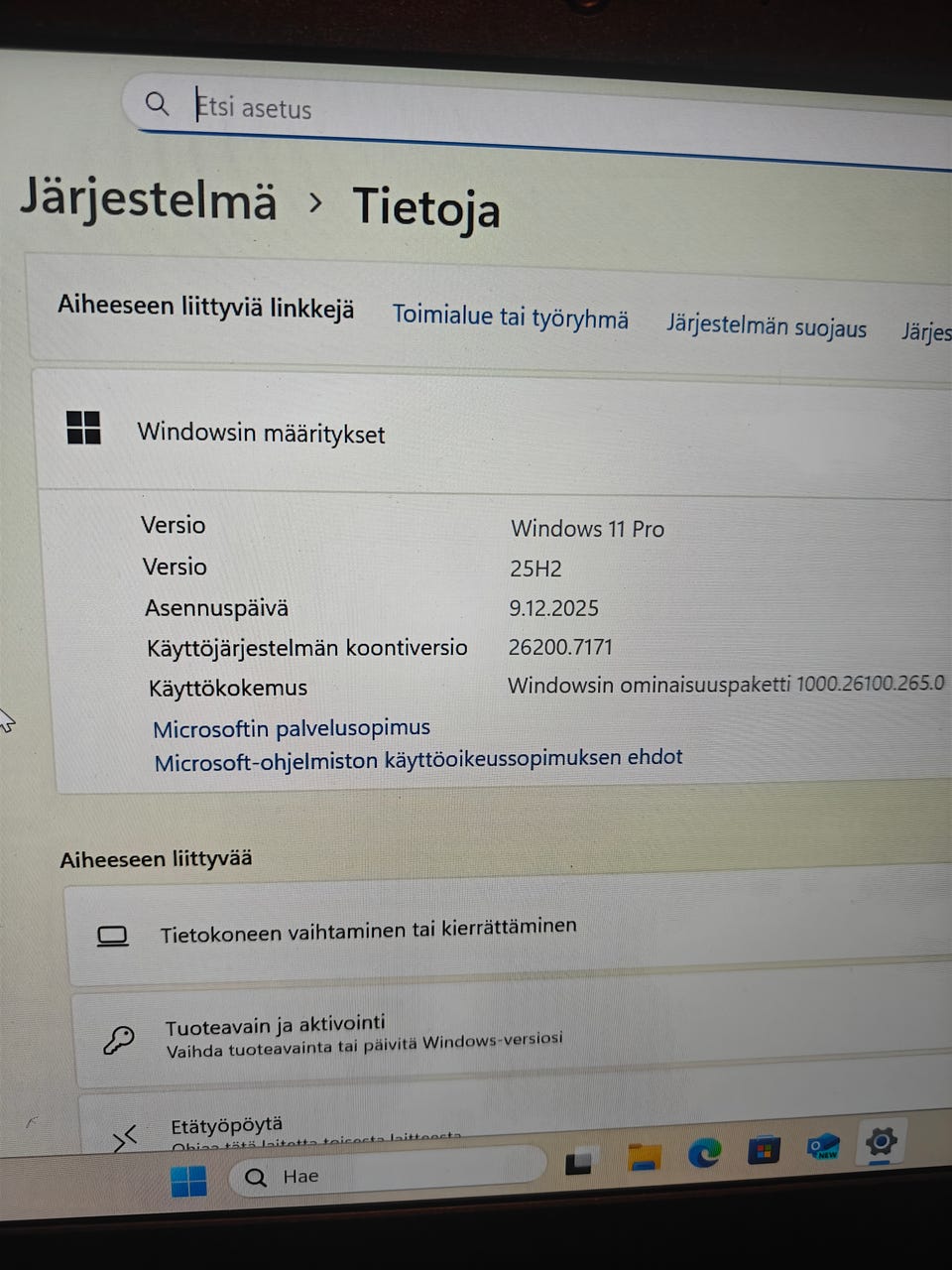Click the laptop icon beside Tietokoneen vaihtaminen
This screenshot has width=952, height=1270.
112,936
